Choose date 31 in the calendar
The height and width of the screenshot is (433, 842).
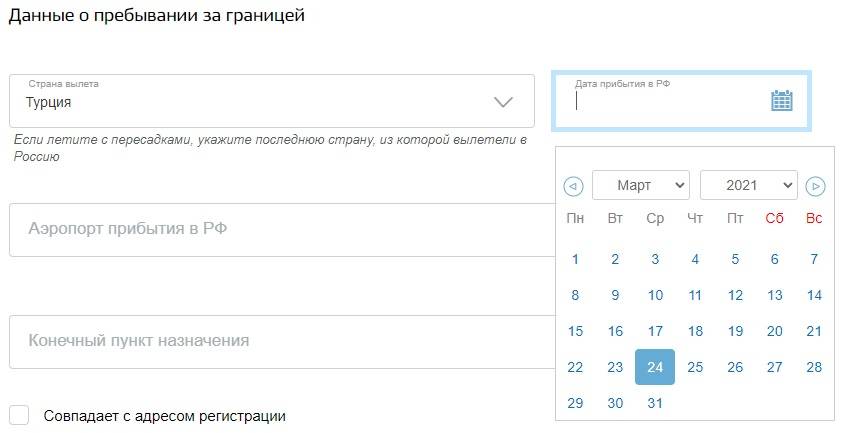coord(655,403)
